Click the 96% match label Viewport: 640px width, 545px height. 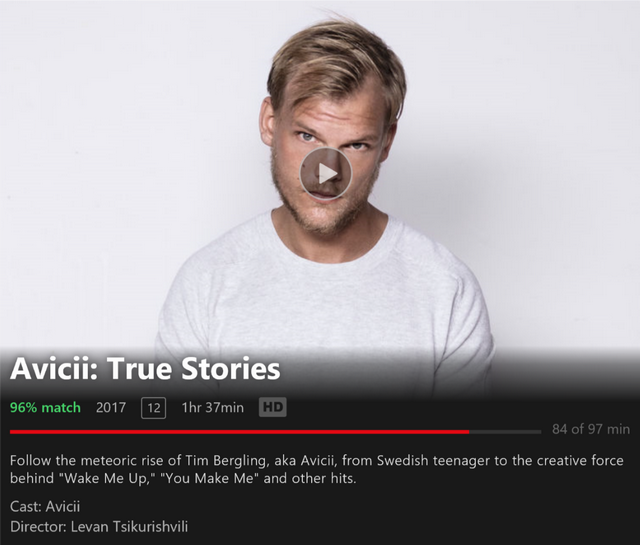click(x=45, y=407)
